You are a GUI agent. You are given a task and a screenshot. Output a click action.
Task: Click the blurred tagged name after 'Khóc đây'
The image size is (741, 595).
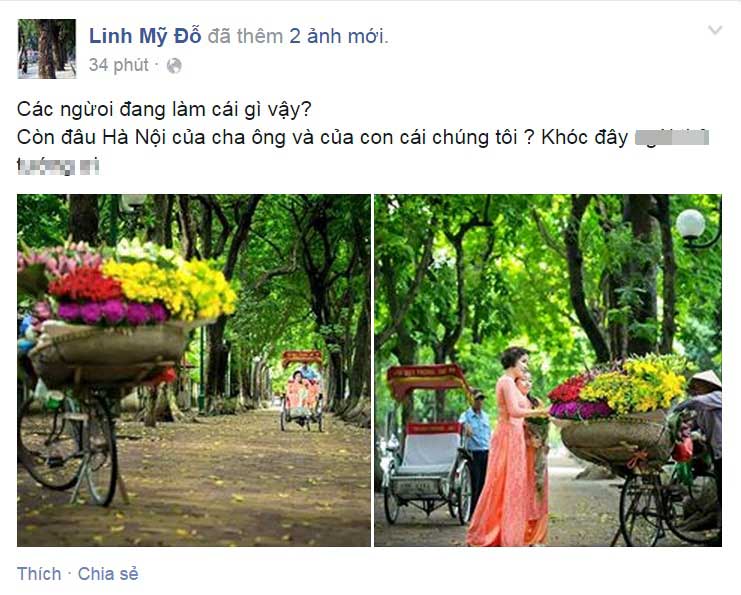[672, 138]
